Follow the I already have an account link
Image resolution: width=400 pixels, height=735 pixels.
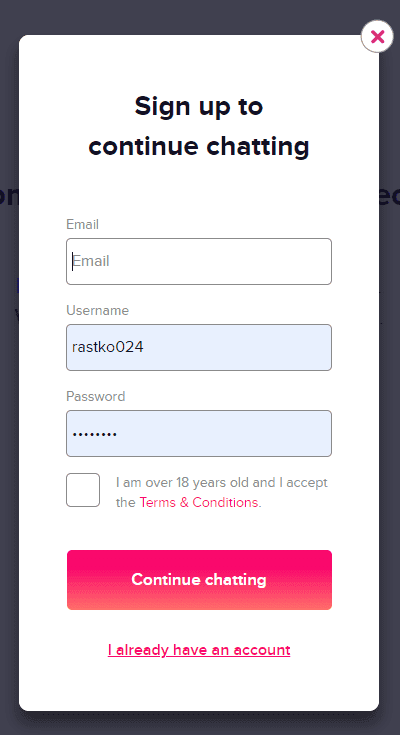click(x=199, y=650)
